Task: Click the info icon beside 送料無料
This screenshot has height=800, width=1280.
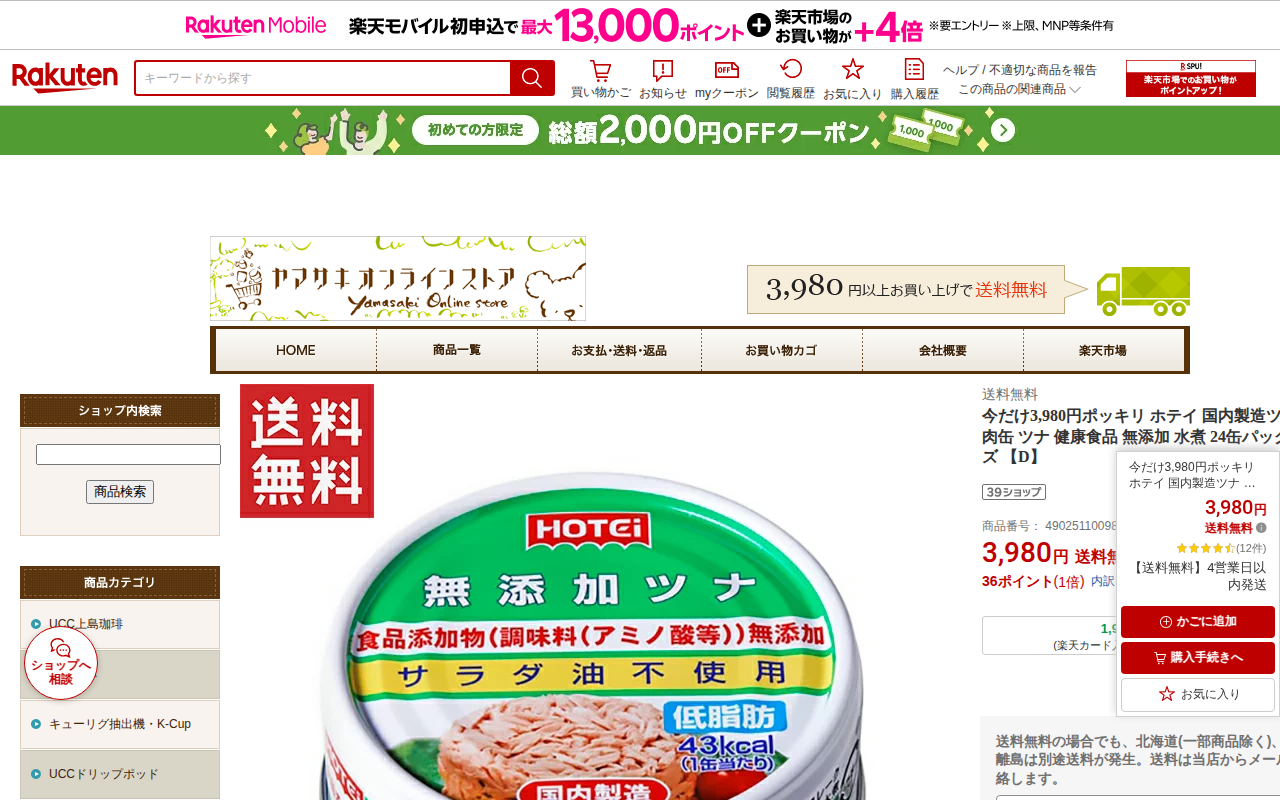Action: [x=1261, y=528]
